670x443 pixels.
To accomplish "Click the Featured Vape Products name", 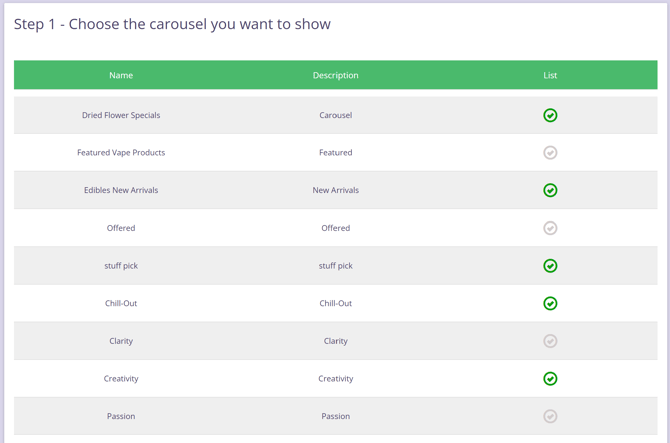I will point(121,153).
